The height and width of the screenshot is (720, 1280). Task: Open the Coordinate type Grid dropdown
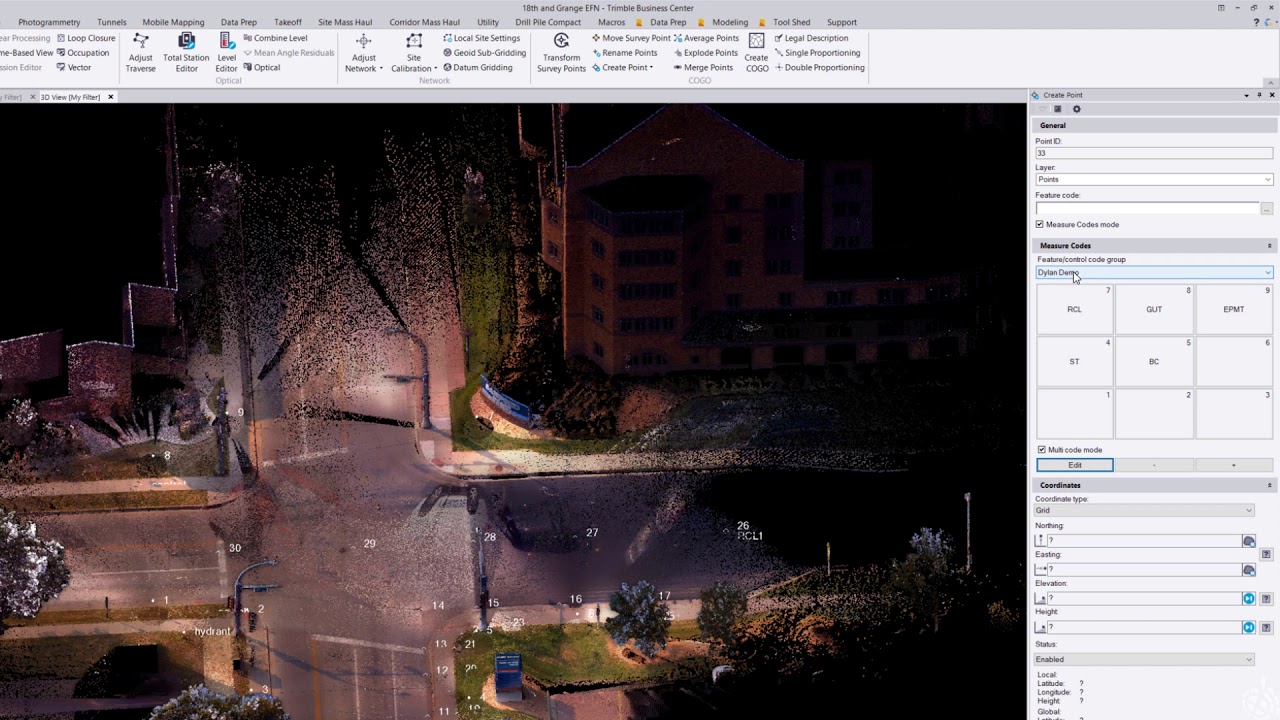pyautogui.click(x=1144, y=510)
